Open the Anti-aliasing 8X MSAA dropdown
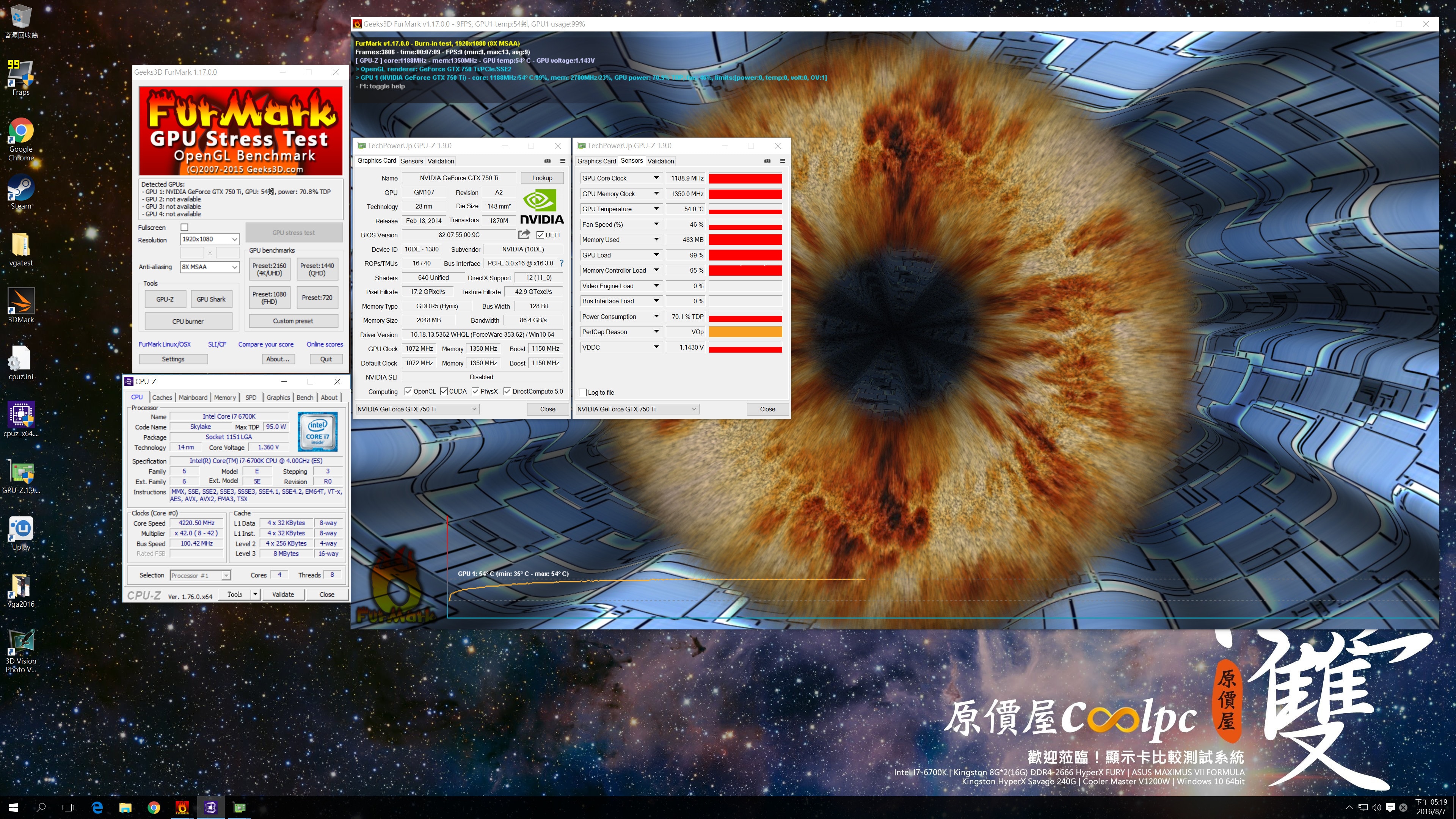The width and height of the screenshot is (1456, 819). [210, 267]
